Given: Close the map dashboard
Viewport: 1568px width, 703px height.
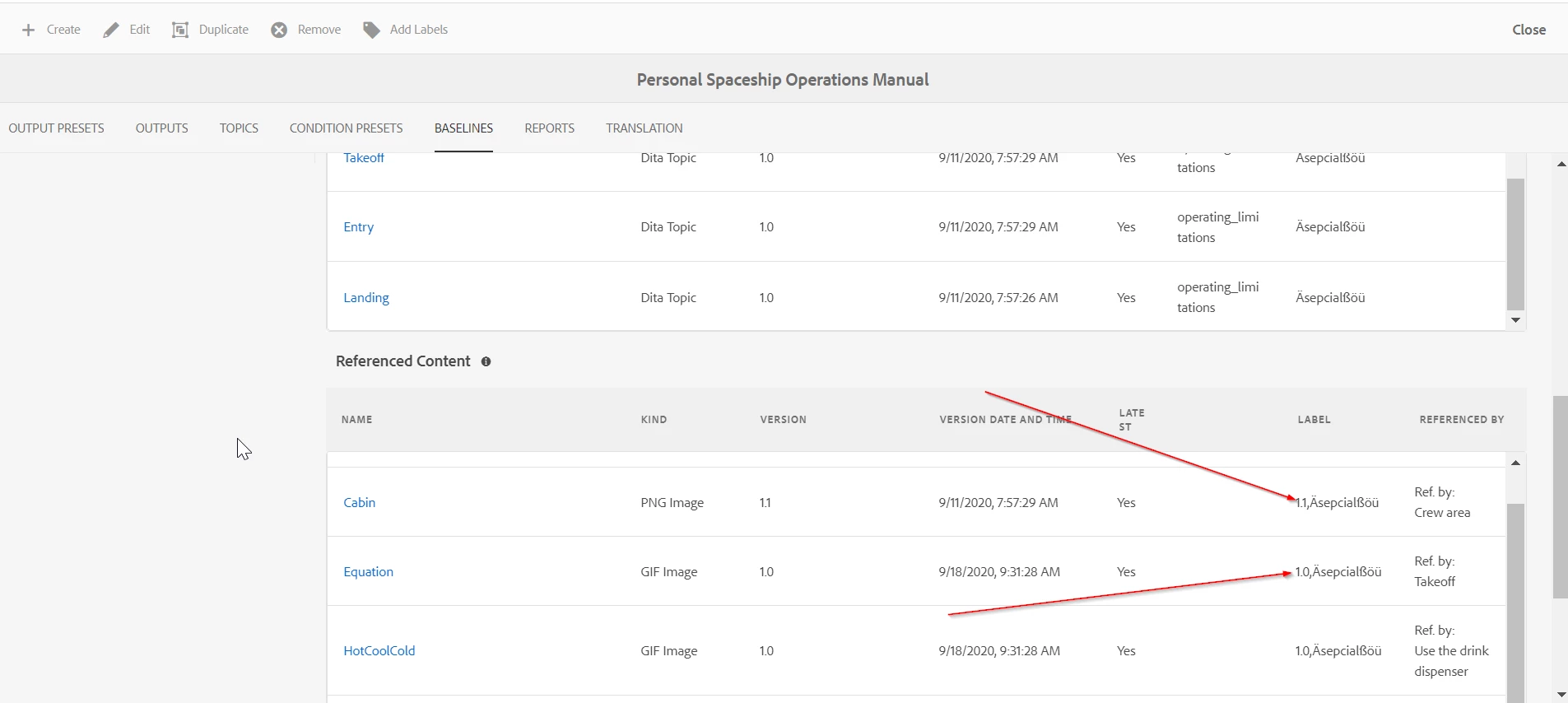Looking at the screenshot, I should [1528, 30].
